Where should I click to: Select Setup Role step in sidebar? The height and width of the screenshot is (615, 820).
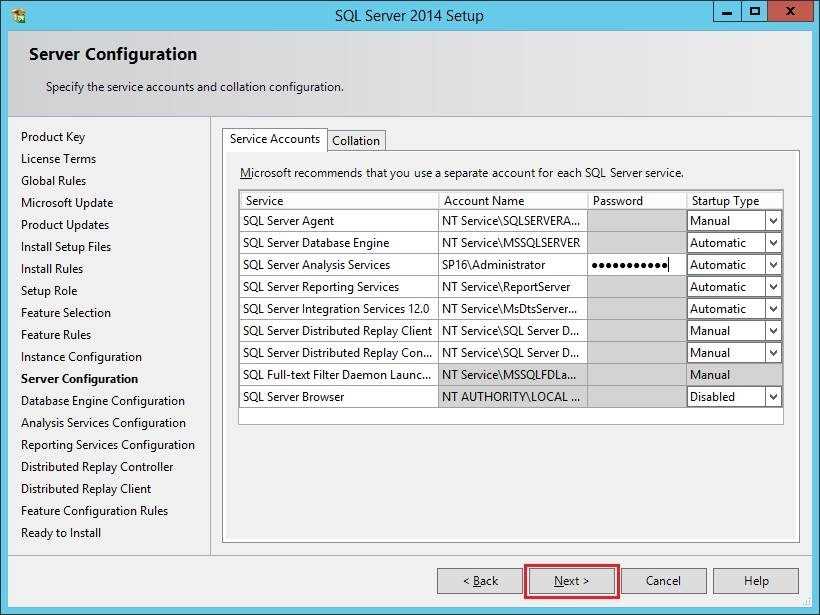[x=49, y=291]
